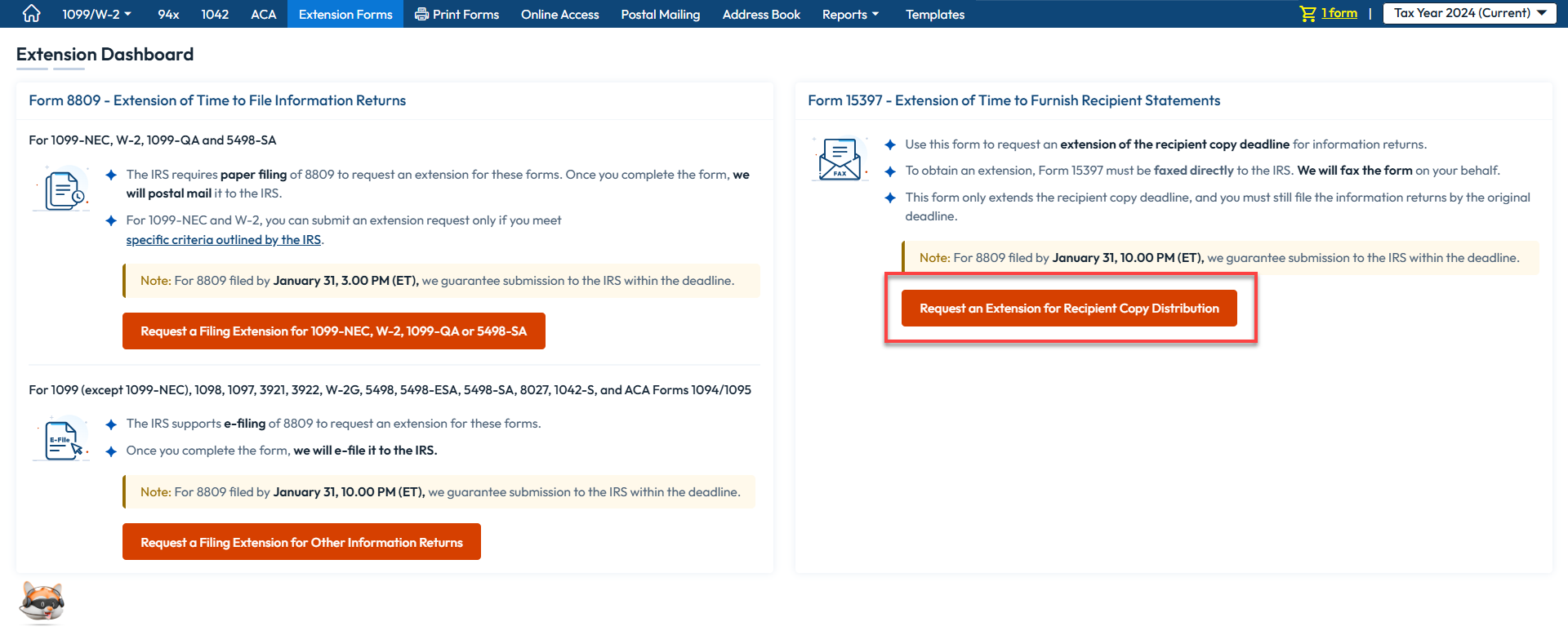Click 'For 1099-NEC, W-2, 1099-QA and 5498-SA' text

153,140
